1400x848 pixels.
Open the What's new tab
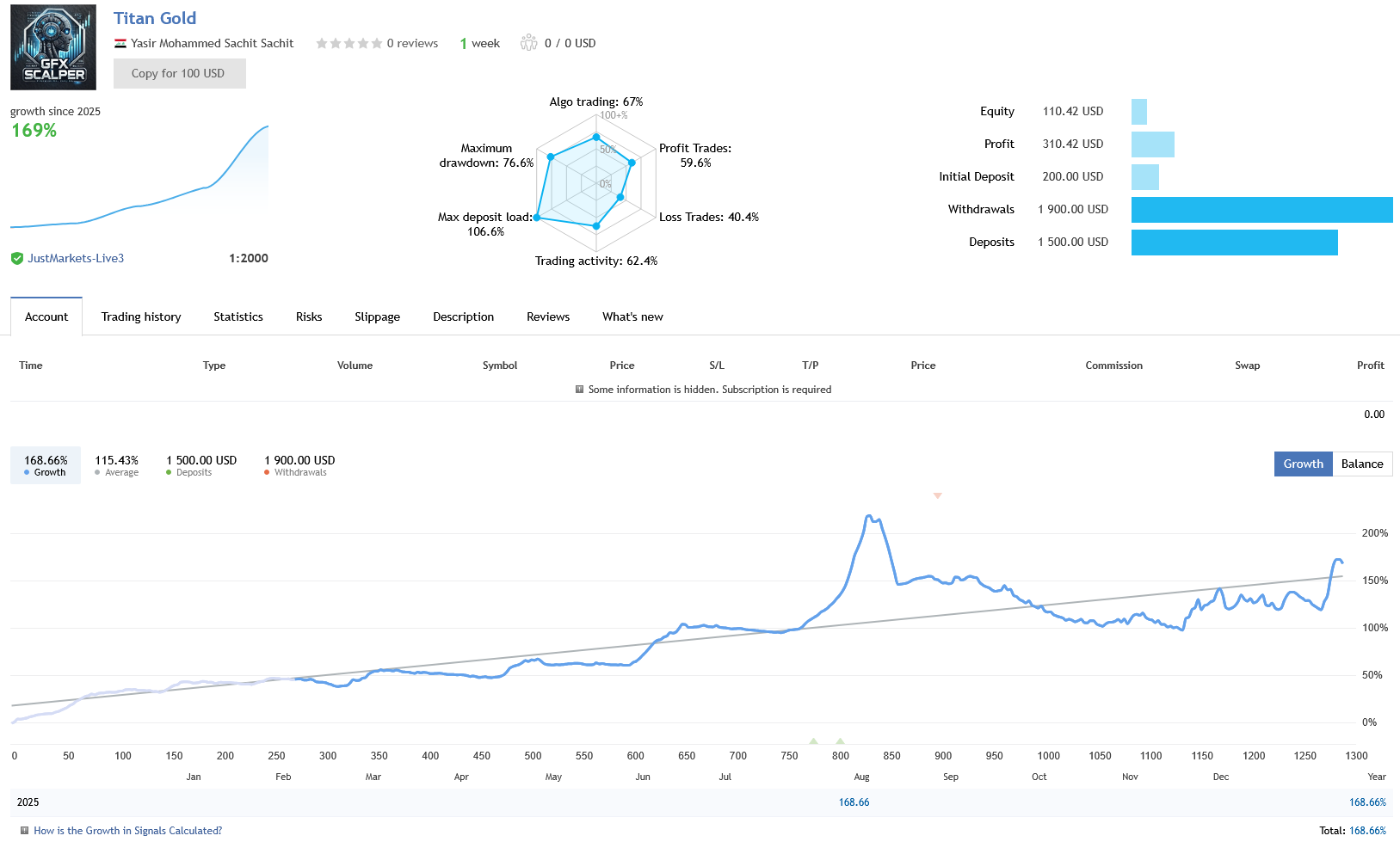point(632,316)
